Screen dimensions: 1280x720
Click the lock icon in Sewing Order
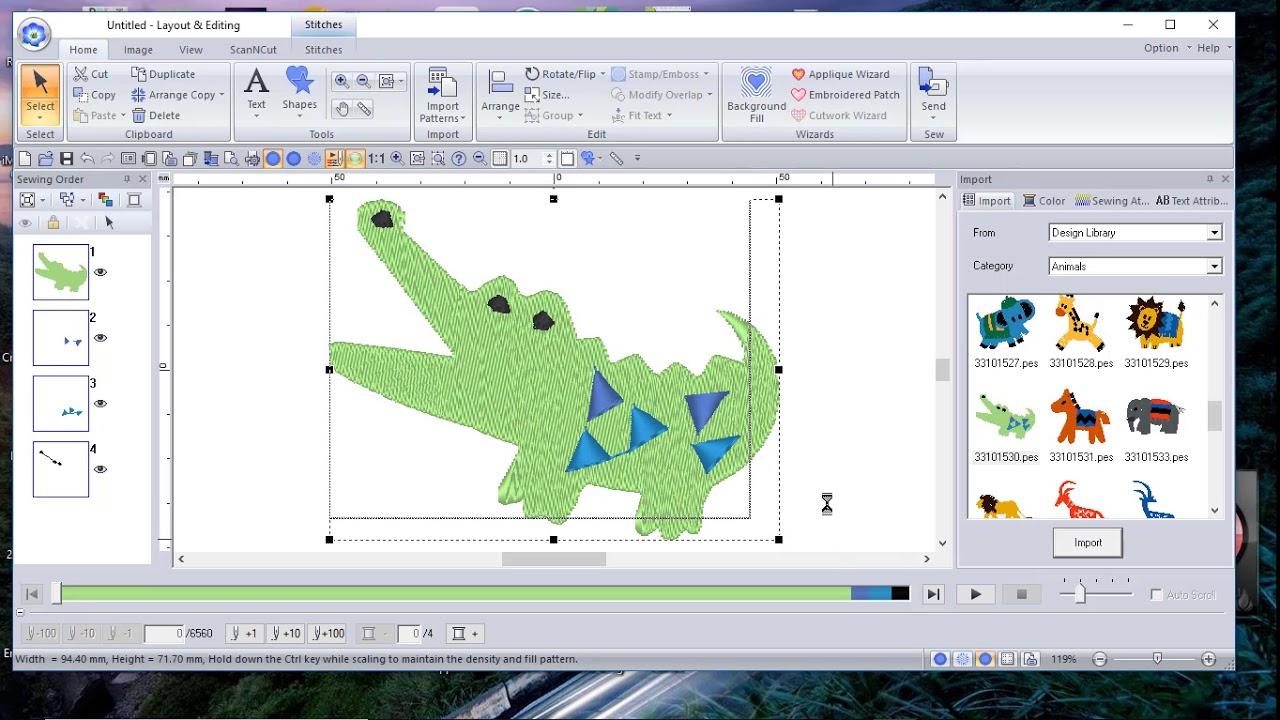click(53, 223)
